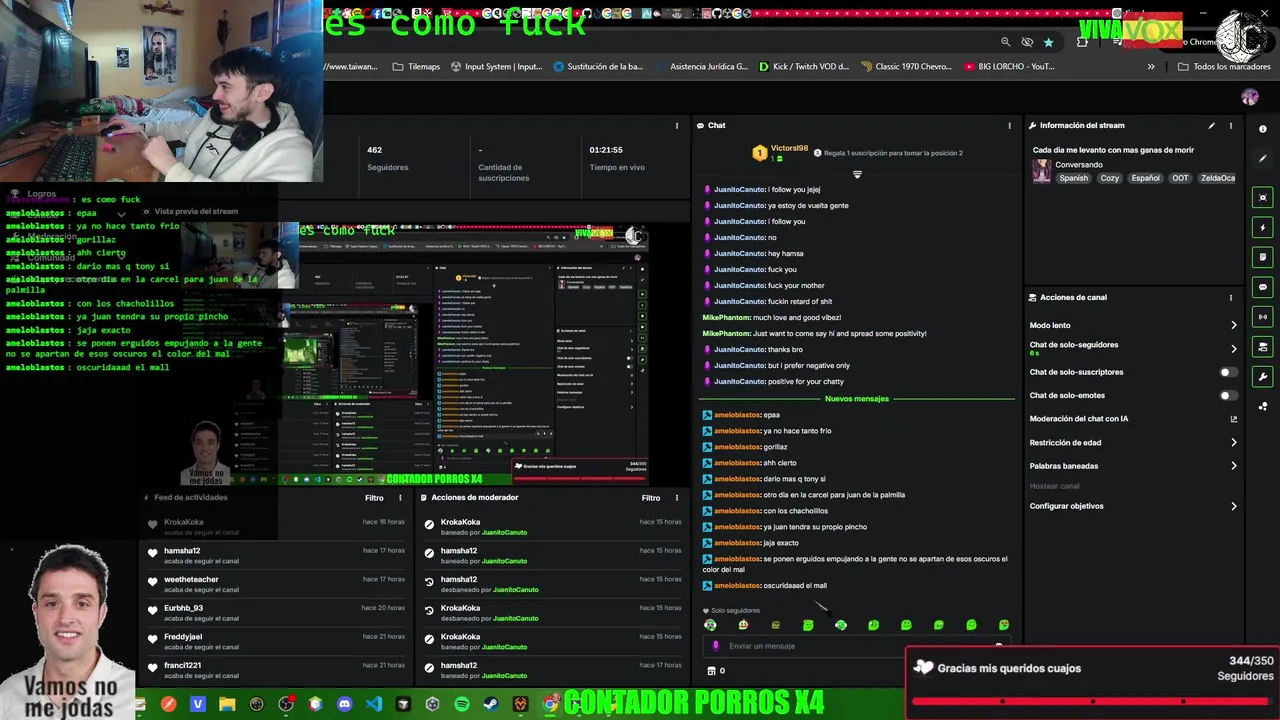Open the notes icon in the right sidebar

click(x=1263, y=257)
